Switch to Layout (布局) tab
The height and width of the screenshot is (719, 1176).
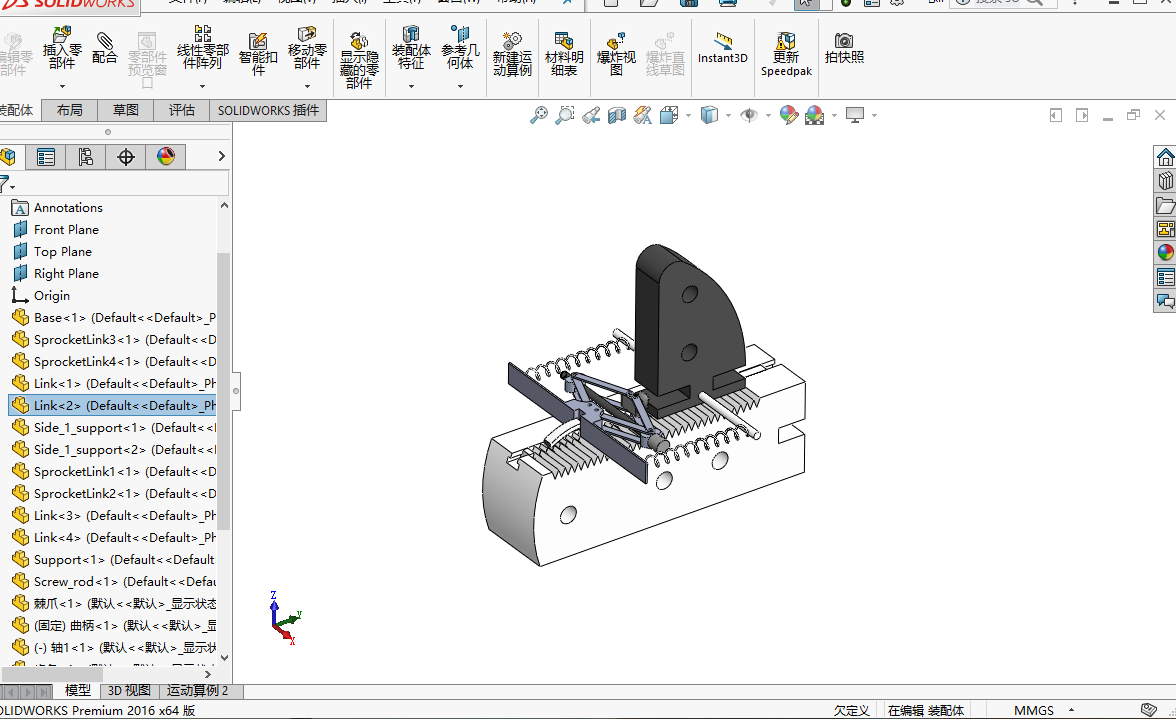click(70, 110)
